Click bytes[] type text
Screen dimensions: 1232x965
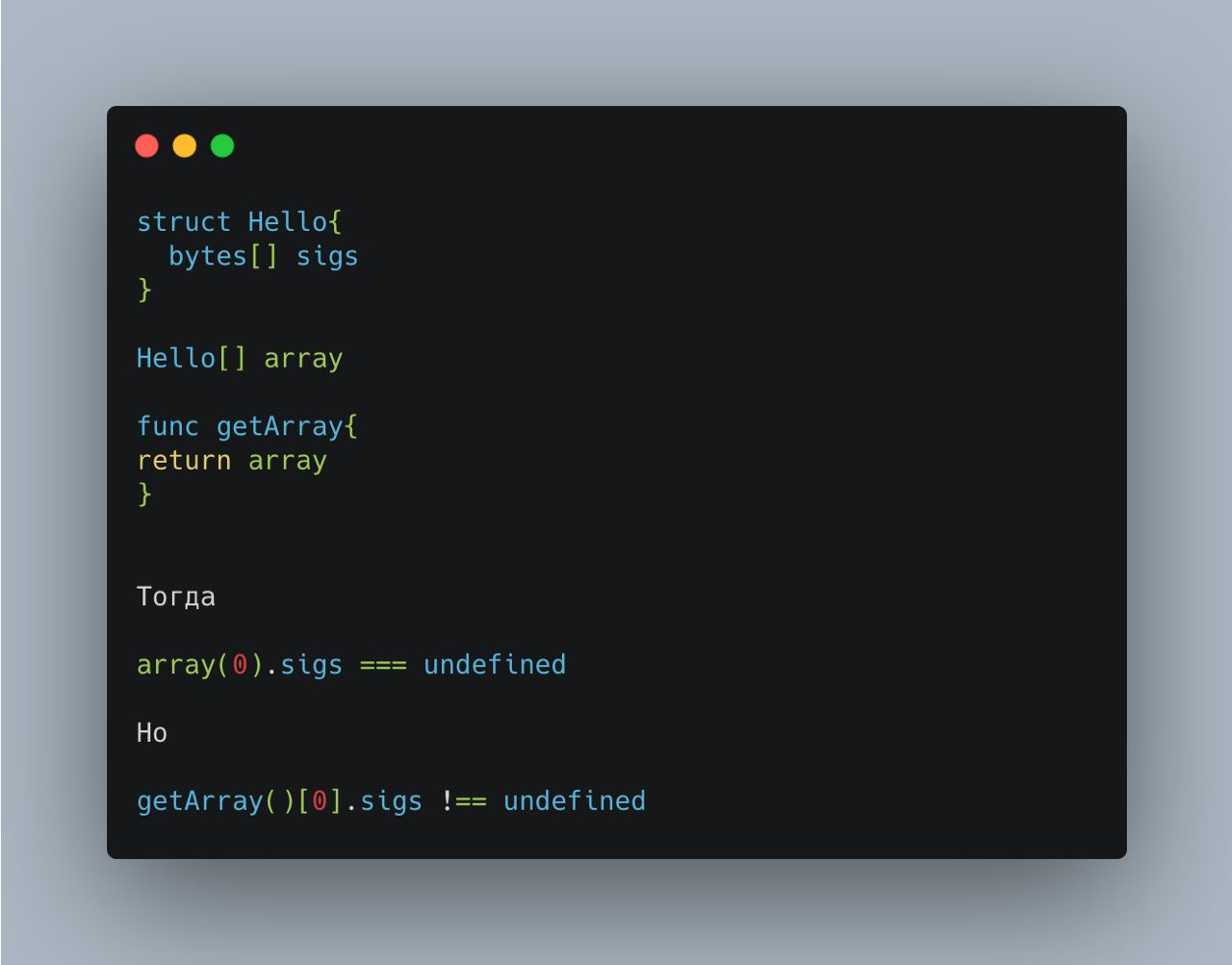(223, 256)
